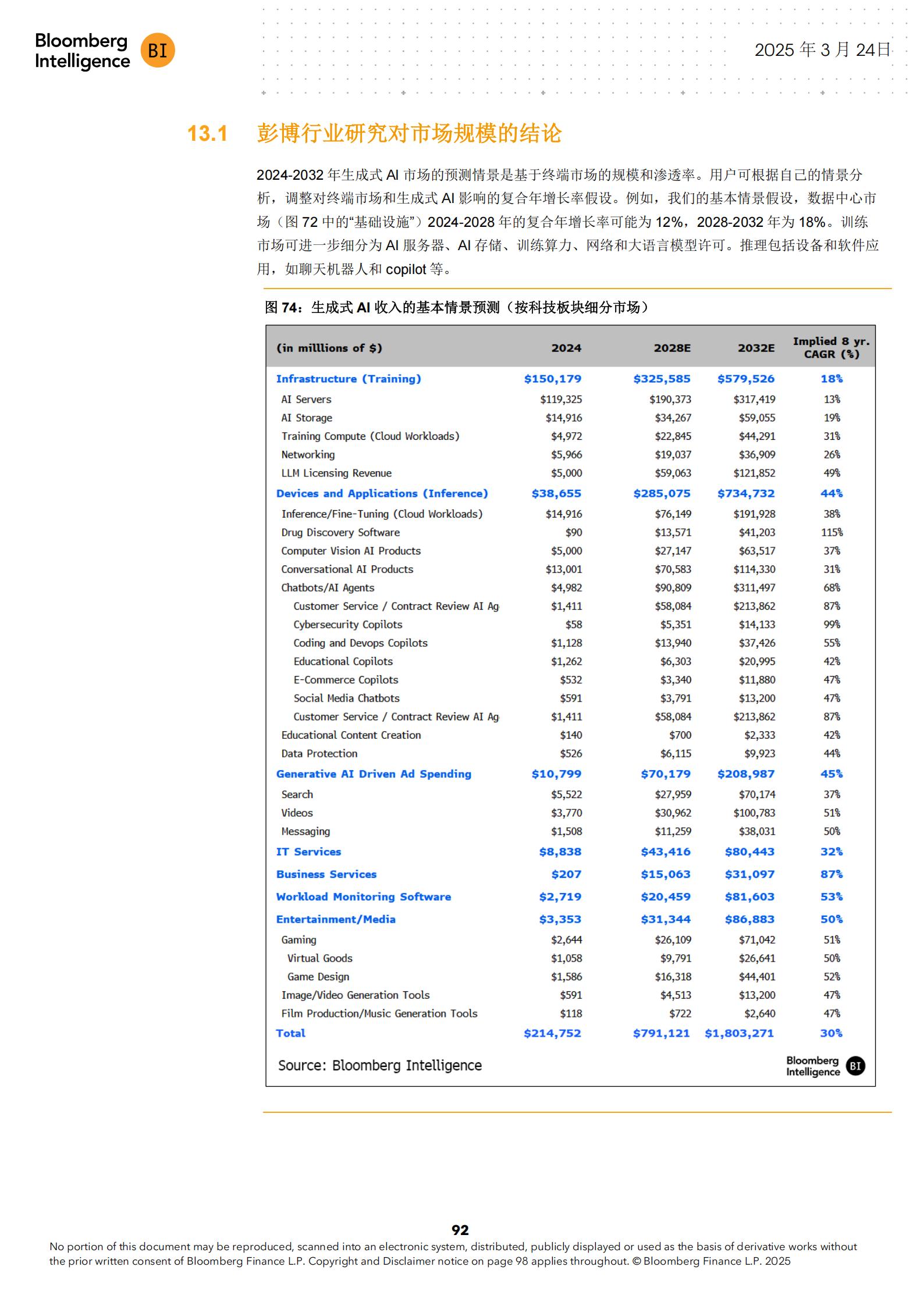Image resolution: width=924 pixels, height=1306 pixels.
Task: Click the "$150,179" Infrastructure 2024 value
Action: point(553,379)
